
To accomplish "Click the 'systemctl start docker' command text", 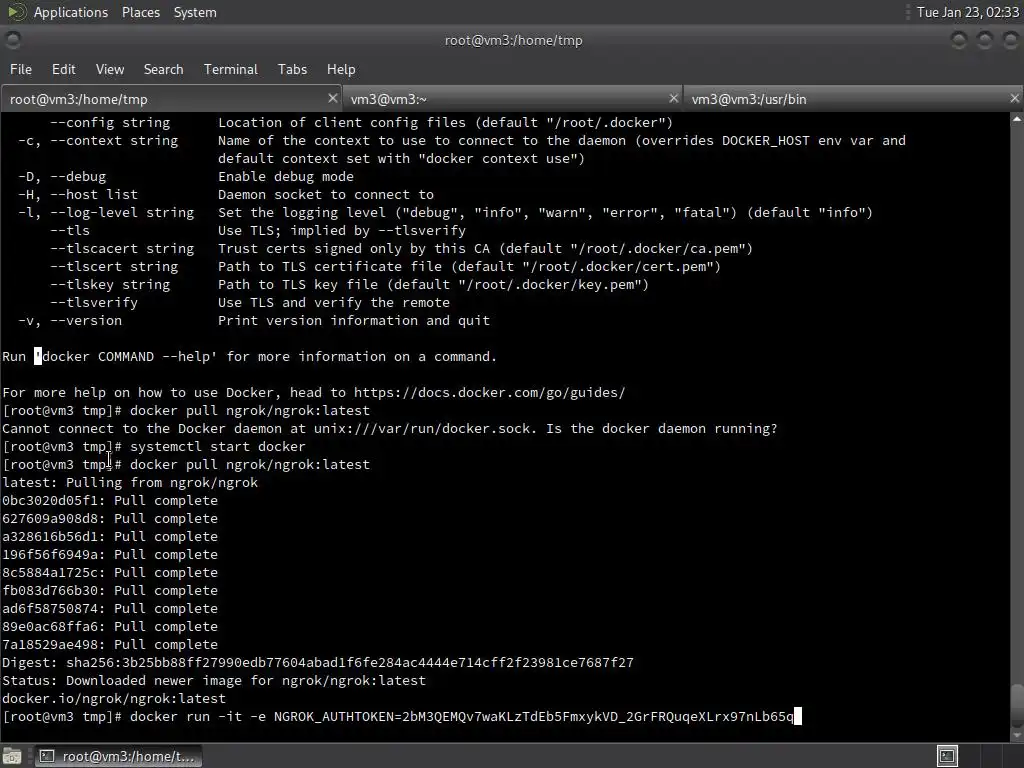I will (x=217, y=447).
